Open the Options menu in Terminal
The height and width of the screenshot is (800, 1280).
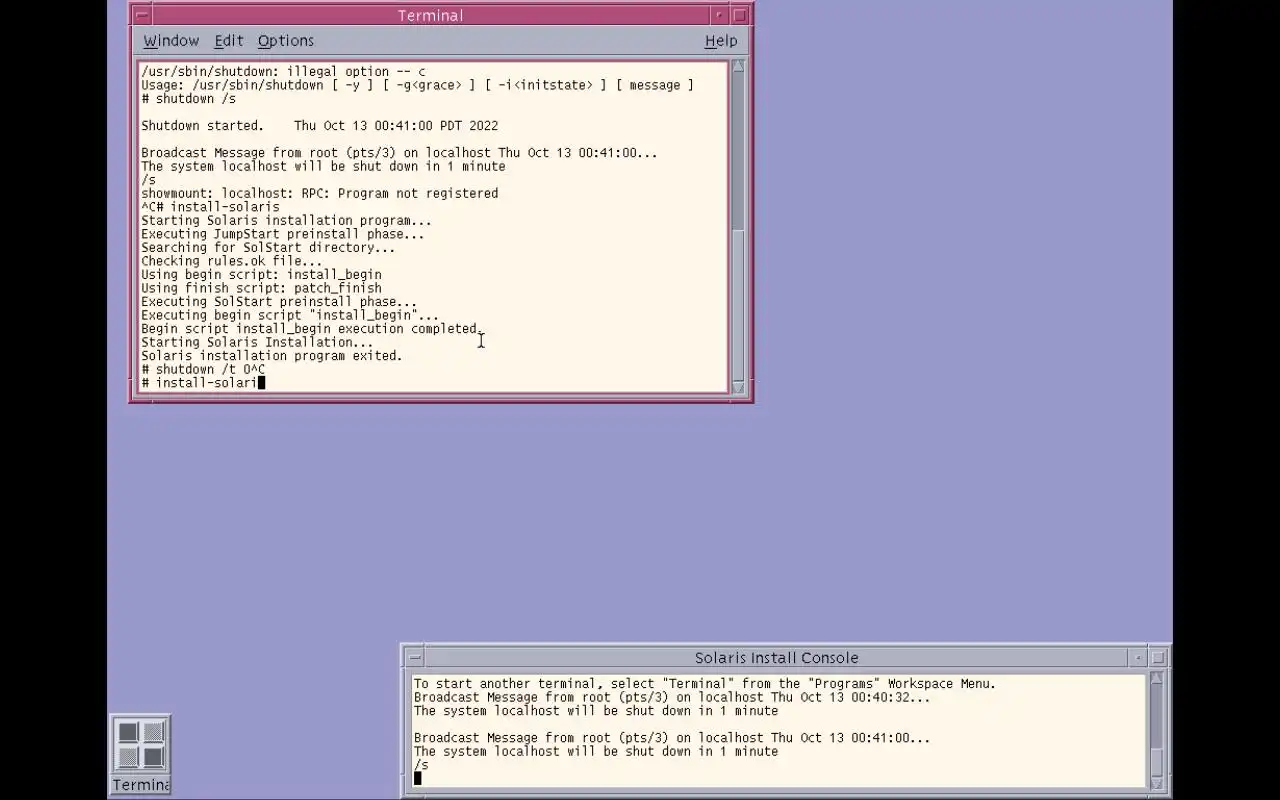point(285,41)
